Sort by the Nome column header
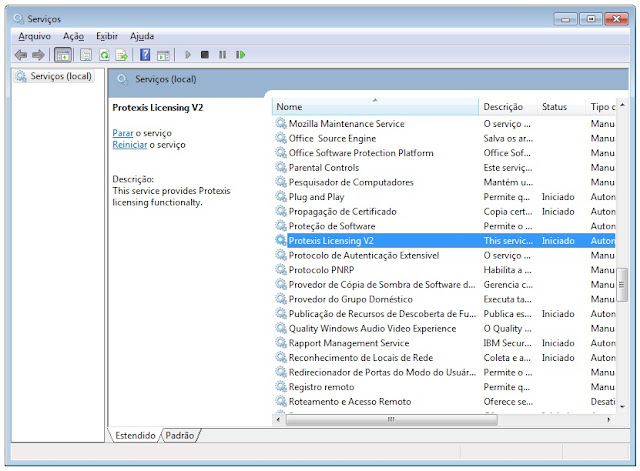The height and width of the screenshot is (471, 640). 375,107
